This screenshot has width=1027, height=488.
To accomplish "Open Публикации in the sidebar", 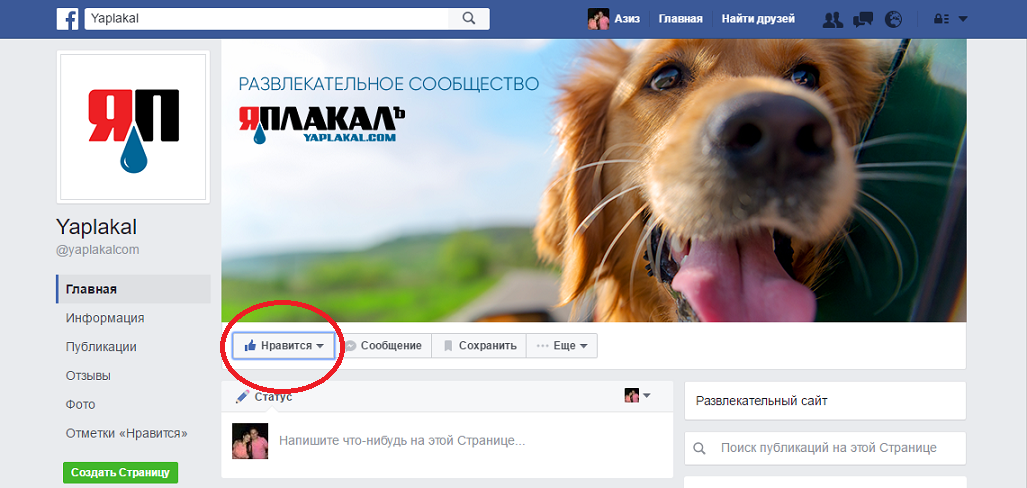I will pos(101,347).
